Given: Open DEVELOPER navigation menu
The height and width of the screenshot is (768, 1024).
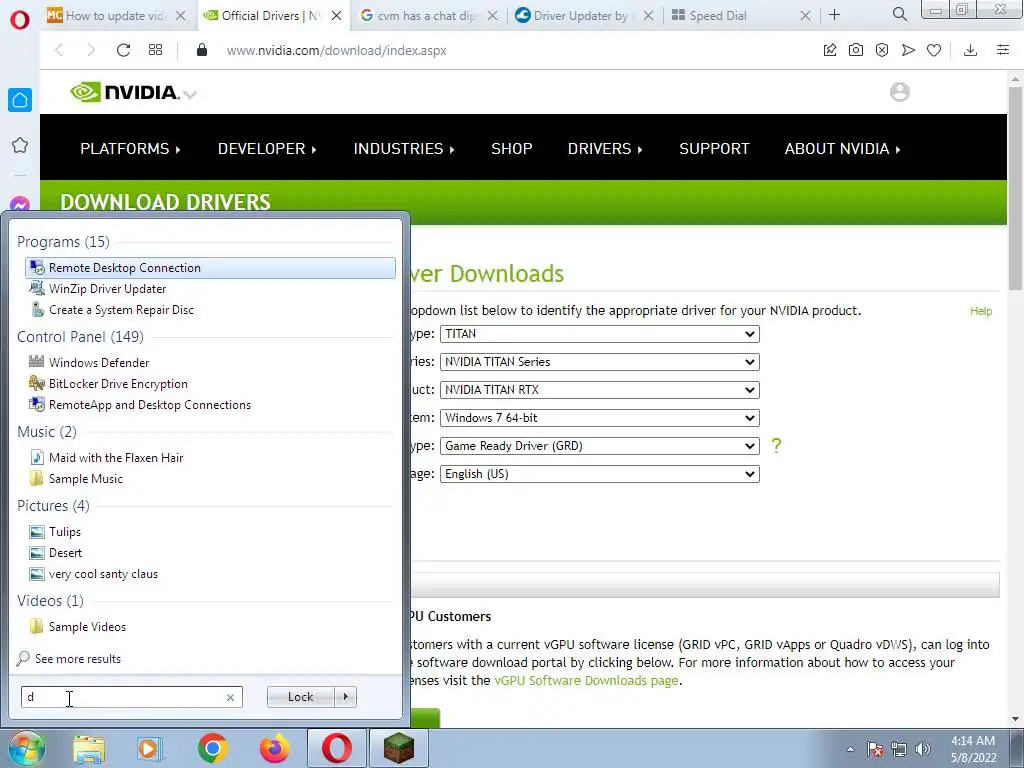Looking at the screenshot, I should [x=267, y=149].
